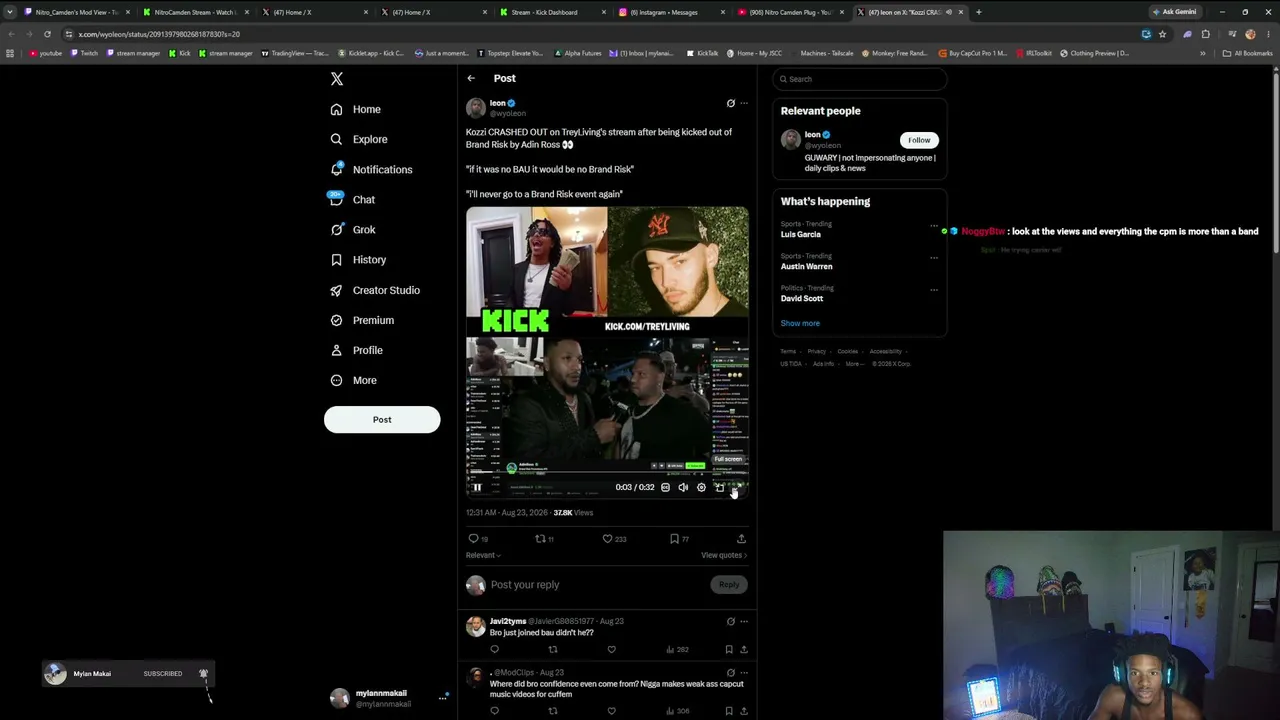Pause the video in the post
The image size is (1280, 720).
point(478,487)
